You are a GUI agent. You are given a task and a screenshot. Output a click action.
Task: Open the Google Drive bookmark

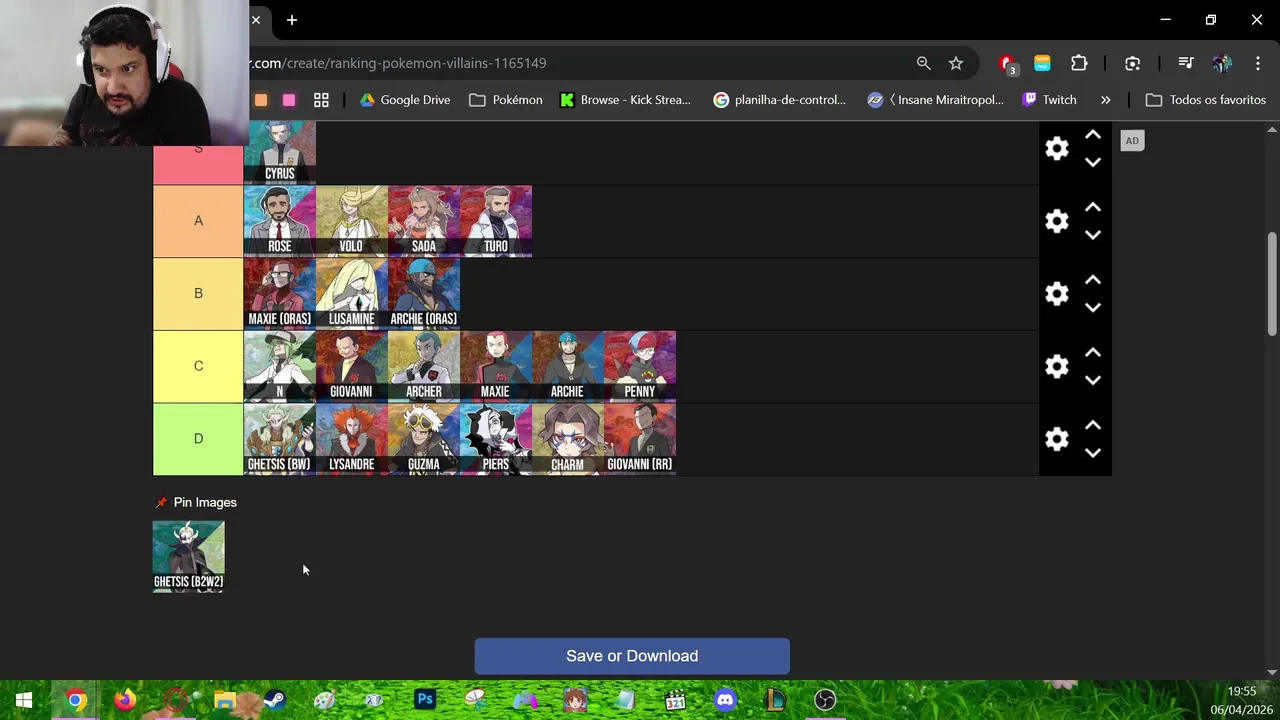[405, 100]
